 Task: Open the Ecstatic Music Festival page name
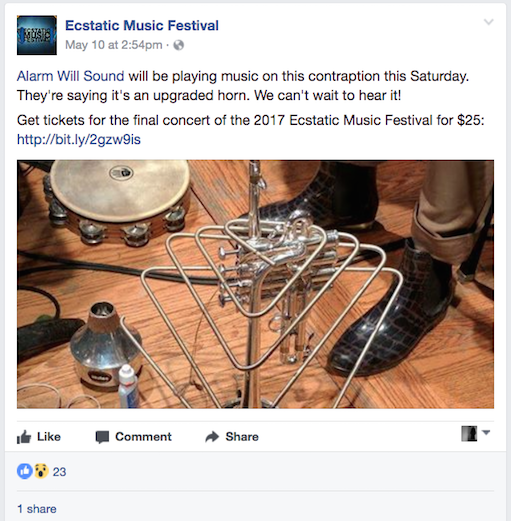(142, 26)
